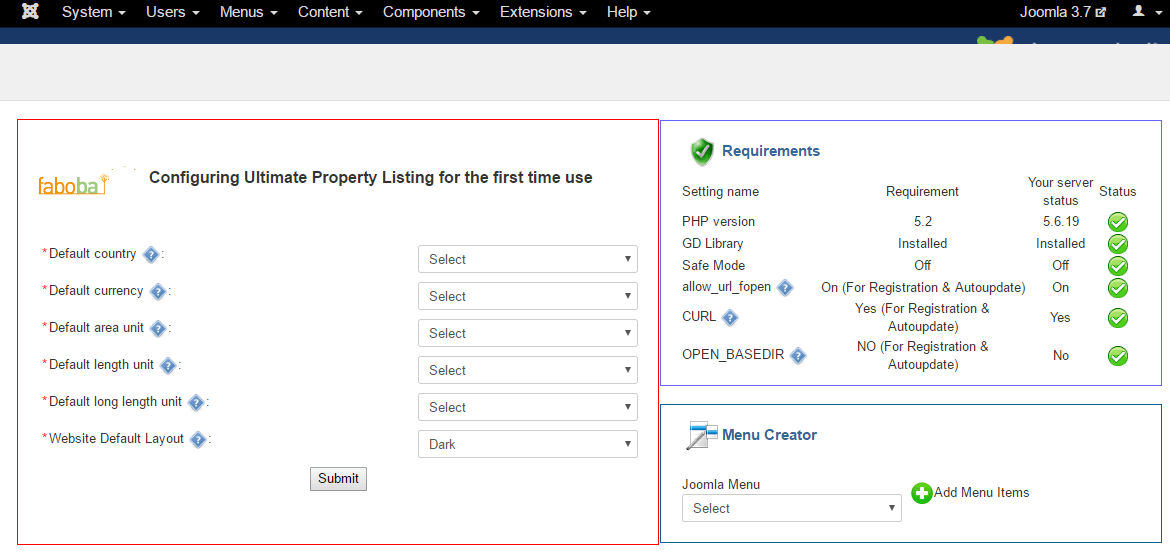Open the Default currency dropdown
The image size is (1170, 553).
(528, 296)
